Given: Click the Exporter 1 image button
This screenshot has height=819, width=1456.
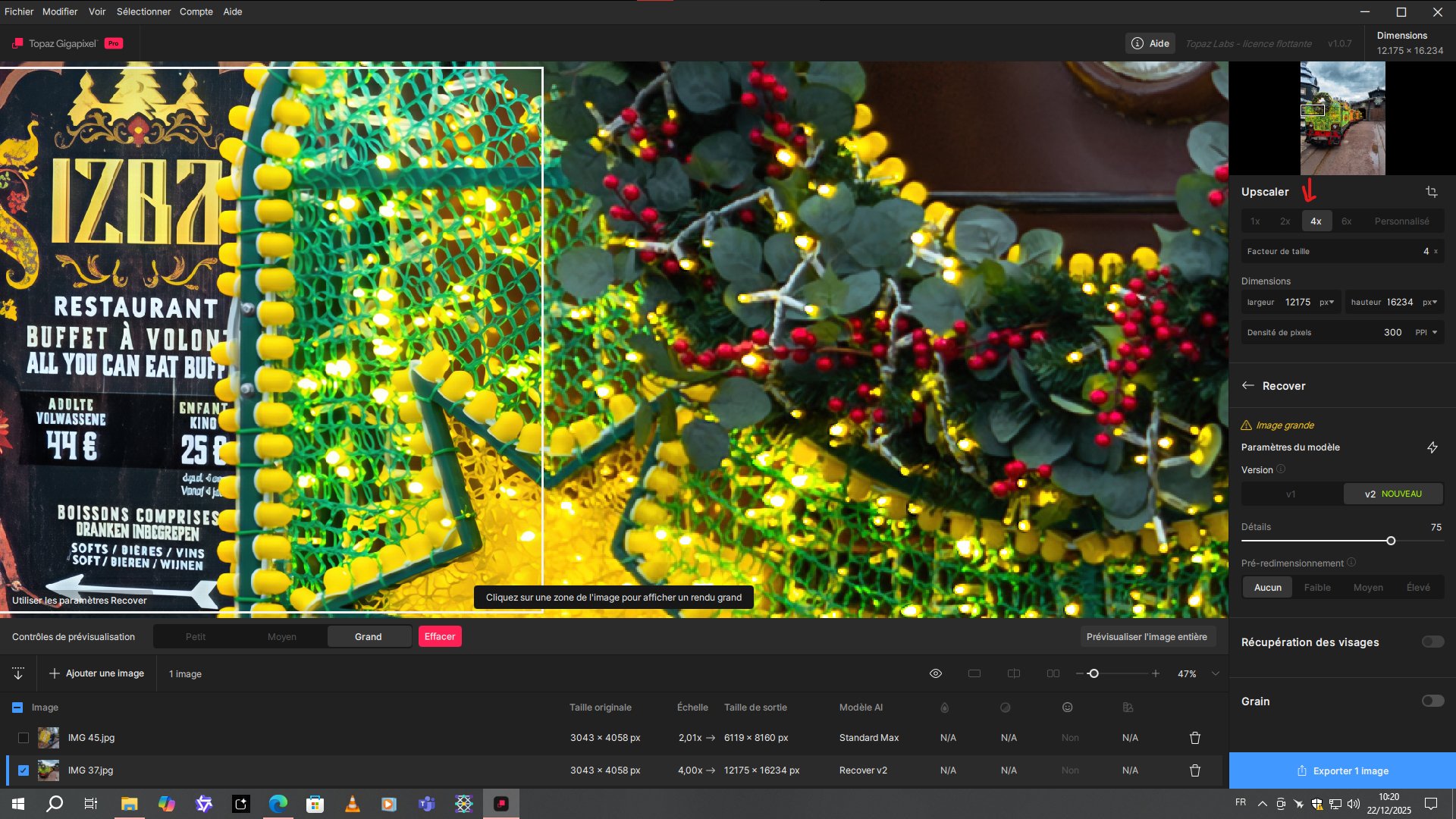Looking at the screenshot, I should (1342, 770).
